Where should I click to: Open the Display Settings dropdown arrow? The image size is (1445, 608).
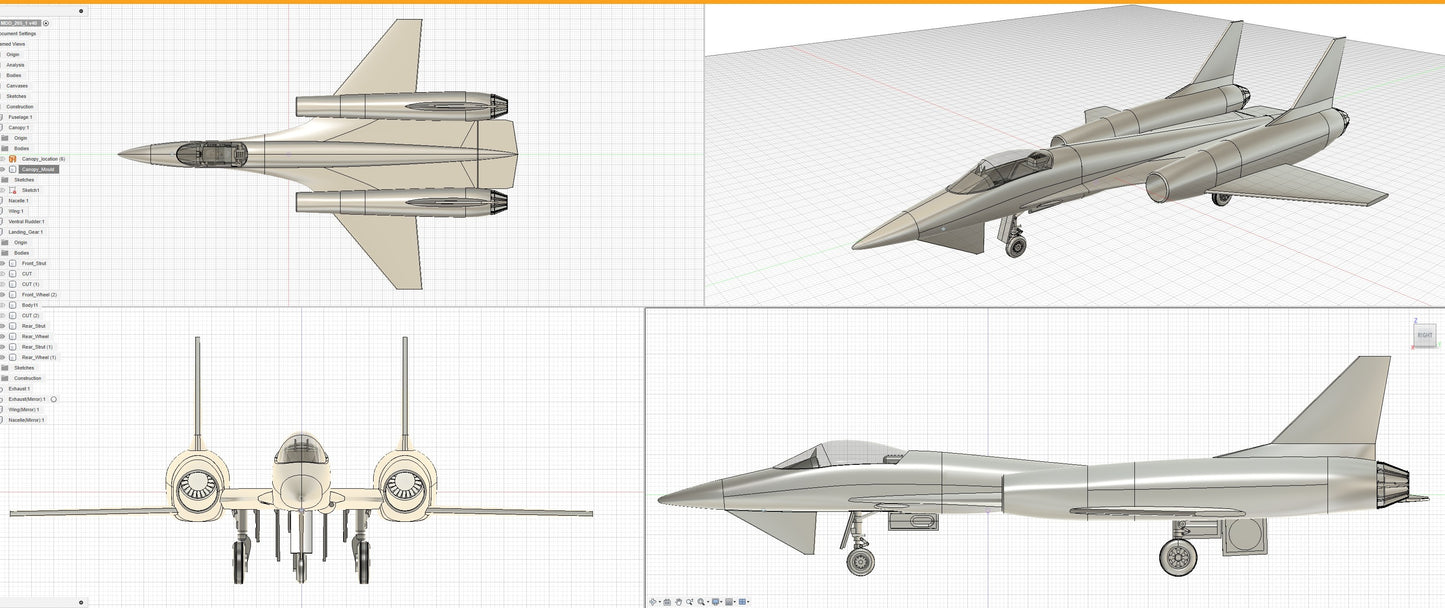[721, 602]
